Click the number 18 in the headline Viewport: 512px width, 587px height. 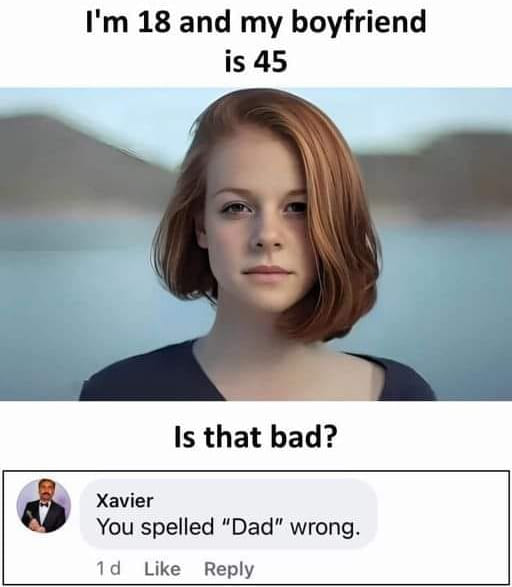pyautogui.click(x=154, y=21)
